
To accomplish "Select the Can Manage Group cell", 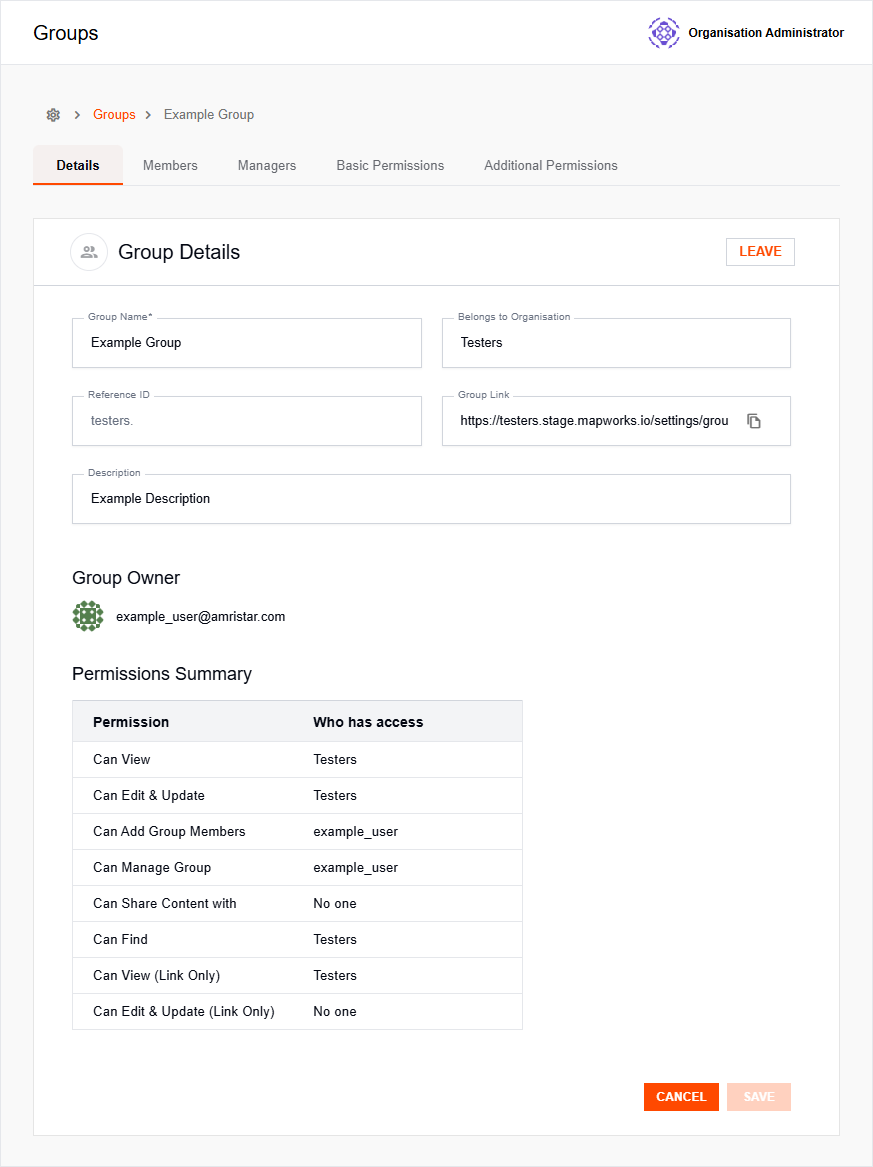I will [152, 867].
